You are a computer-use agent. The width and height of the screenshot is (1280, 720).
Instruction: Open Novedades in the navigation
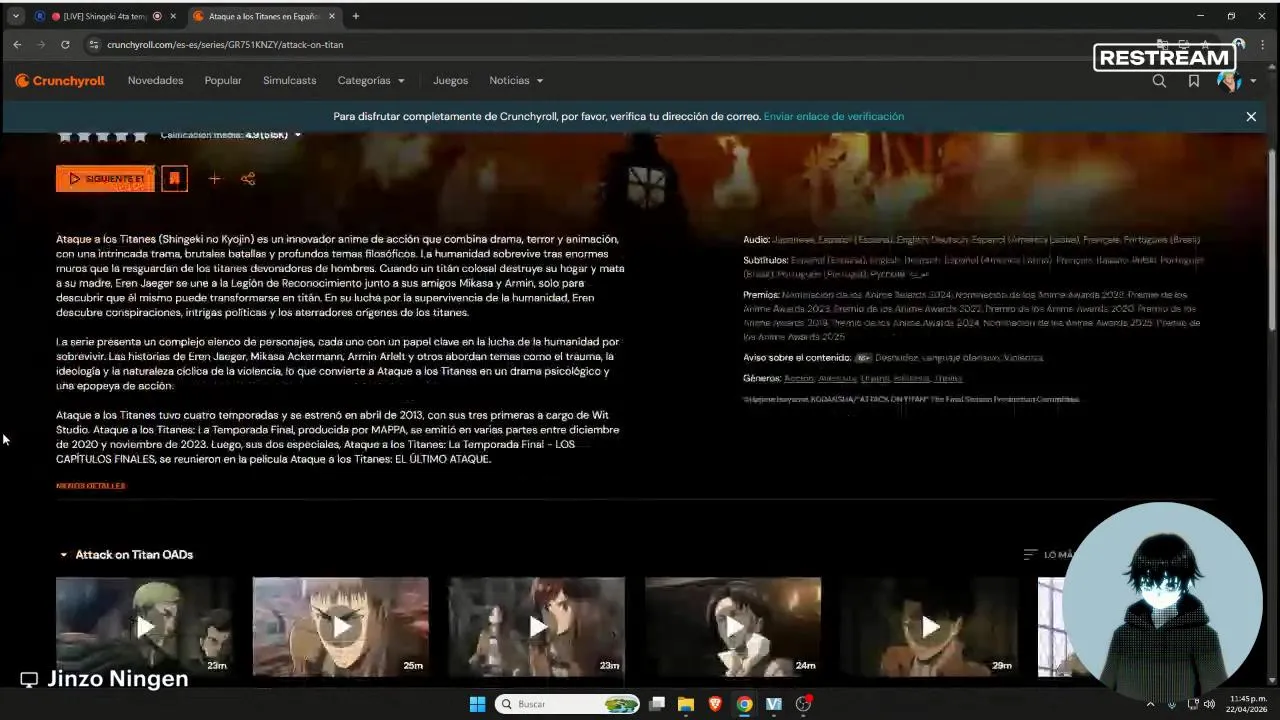tap(155, 81)
